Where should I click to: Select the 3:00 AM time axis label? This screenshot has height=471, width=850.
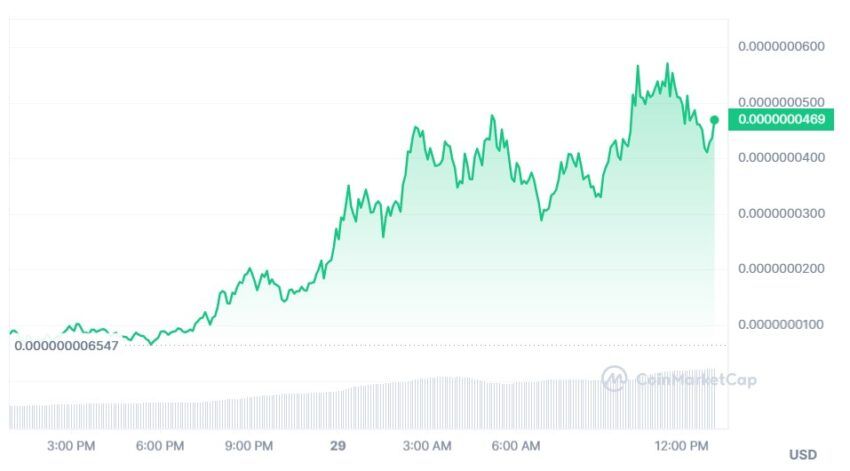pos(427,446)
